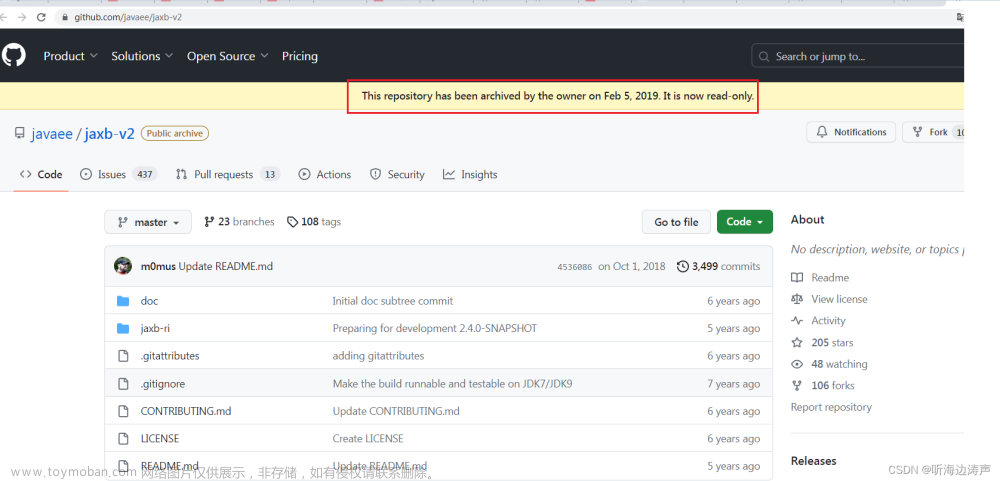Viewport: 1000px width, 481px height.
Task: Click the search magnifier icon
Action: 764,57
